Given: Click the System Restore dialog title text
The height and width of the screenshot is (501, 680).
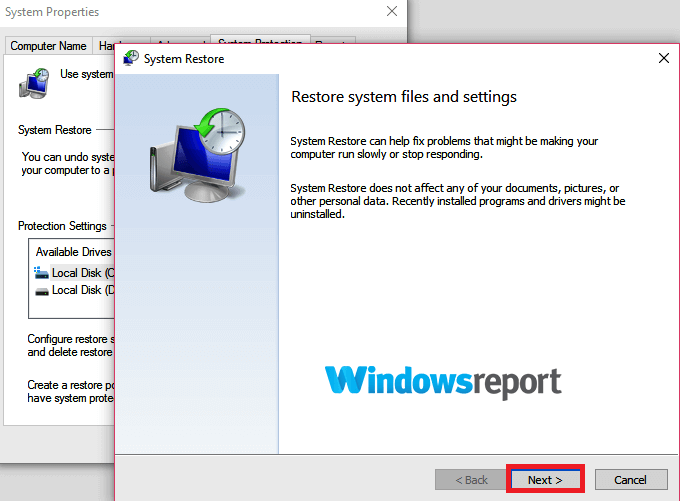Looking at the screenshot, I should pos(184,59).
